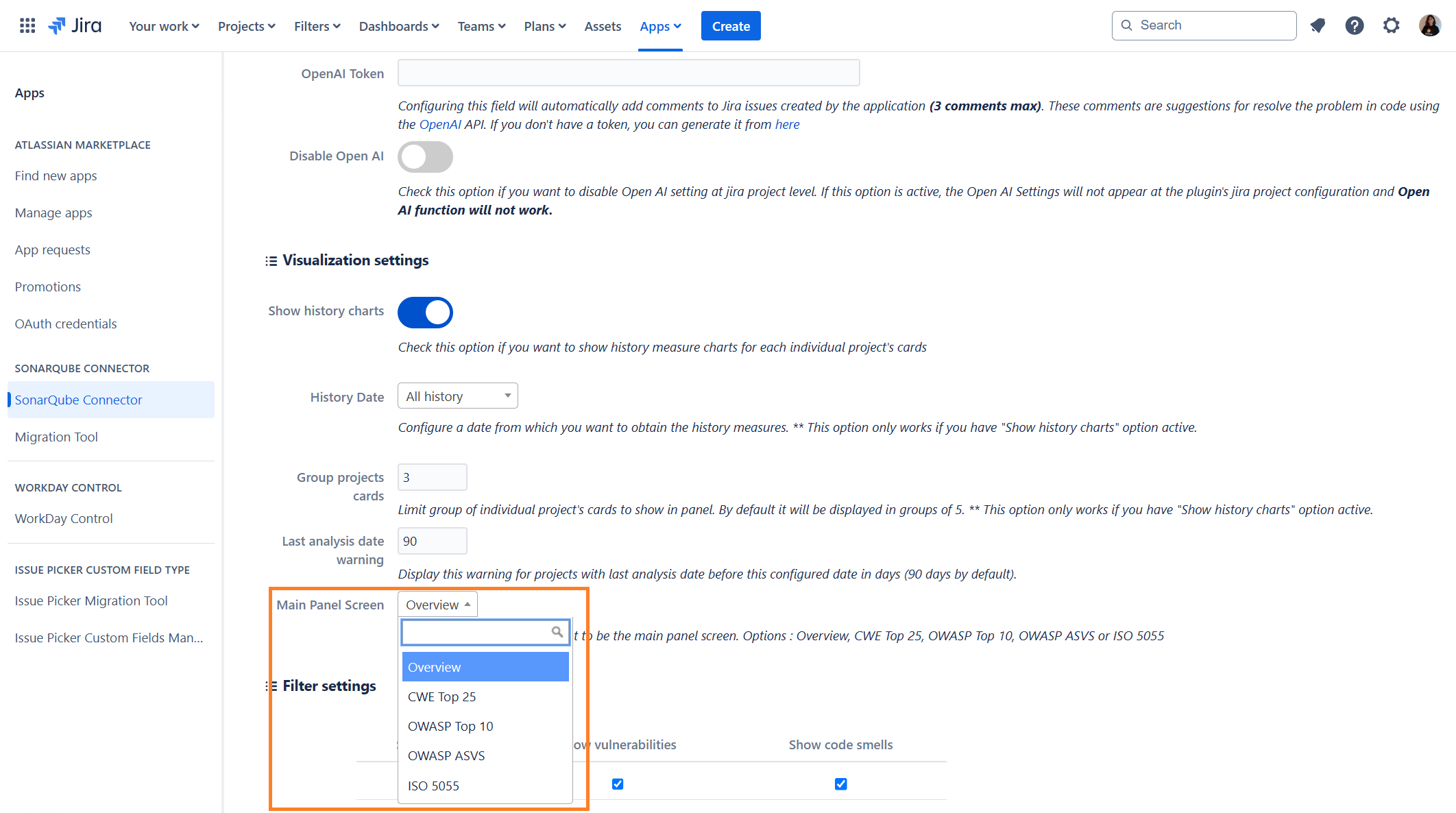
Task: Click the Filter settings heading
Action: point(329,685)
